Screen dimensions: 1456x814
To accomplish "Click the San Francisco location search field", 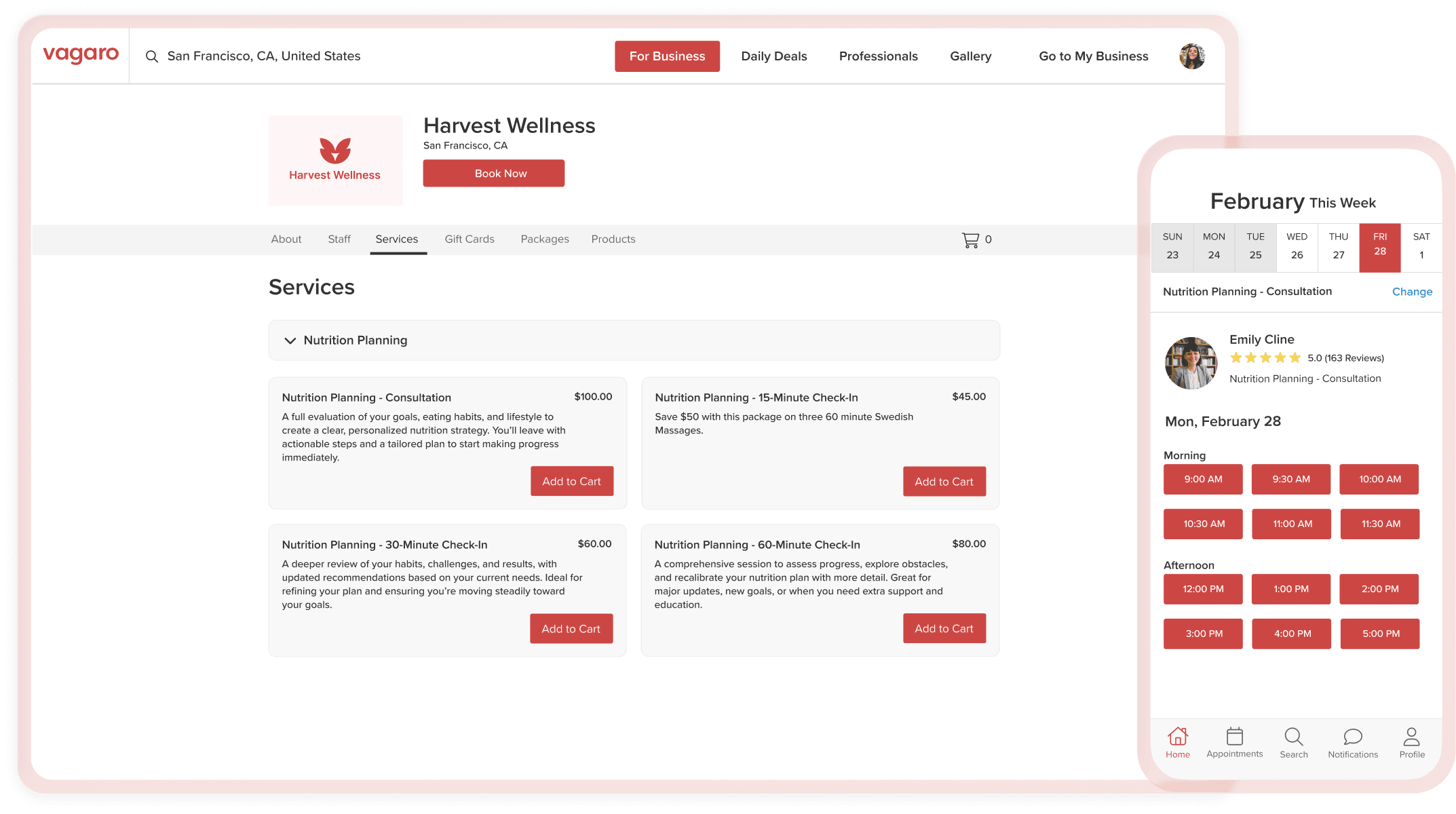I will [264, 56].
